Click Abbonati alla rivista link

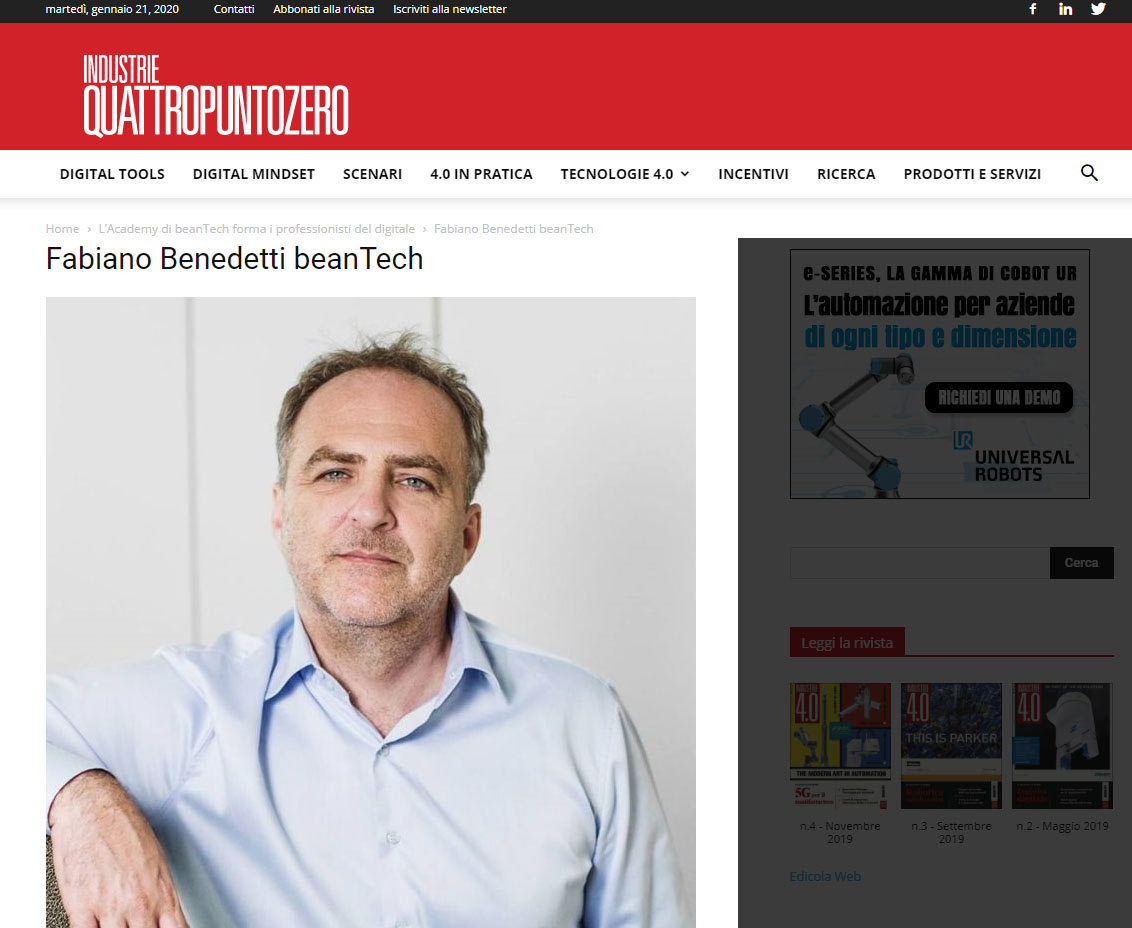323,9
